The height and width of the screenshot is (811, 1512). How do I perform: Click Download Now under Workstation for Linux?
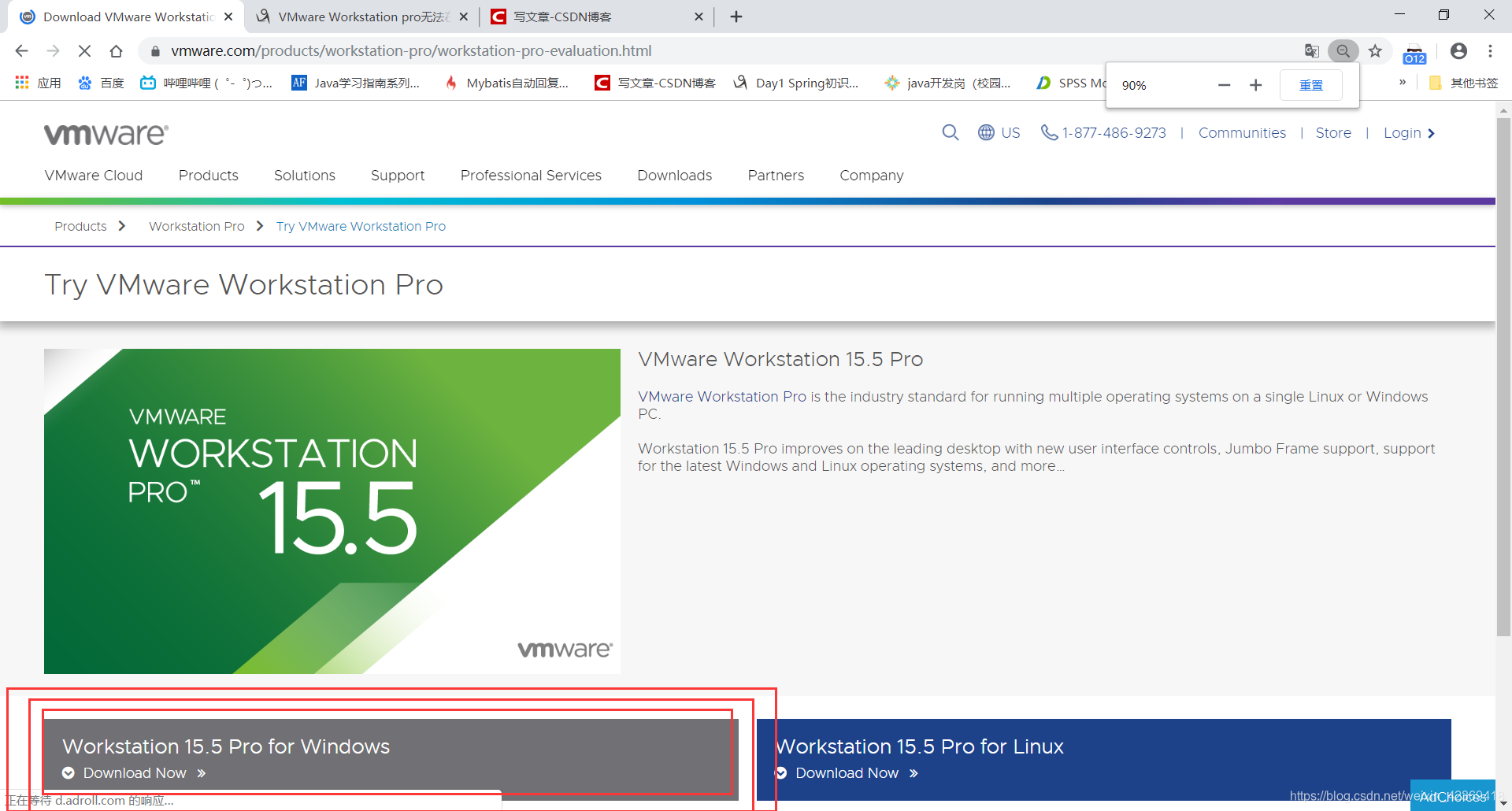click(847, 773)
